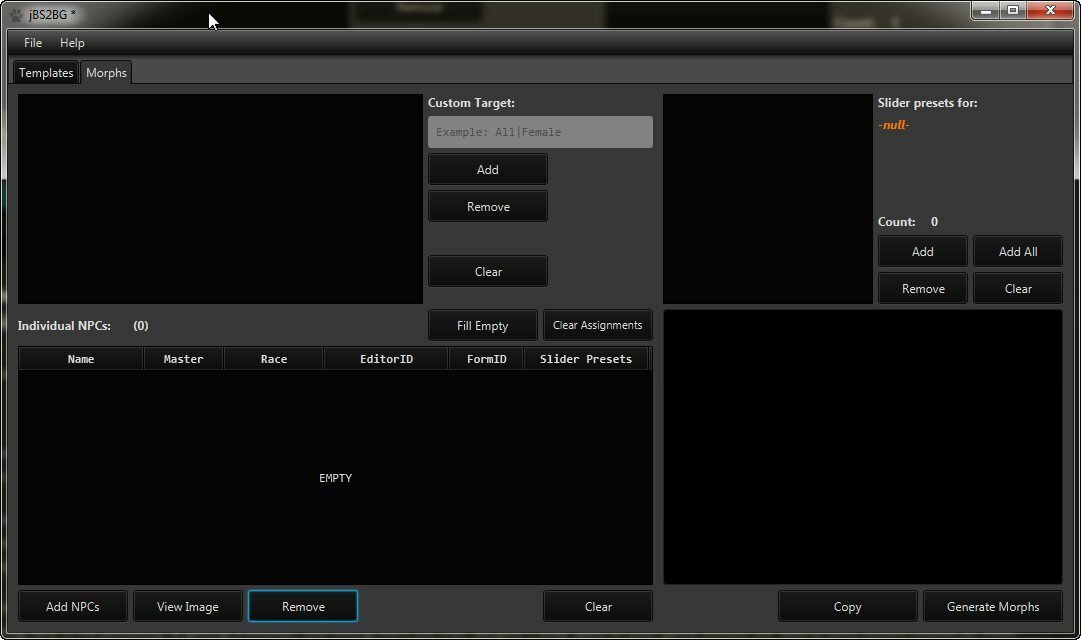Click Clear under Custom Target
1081x640 pixels.
[x=487, y=272]
